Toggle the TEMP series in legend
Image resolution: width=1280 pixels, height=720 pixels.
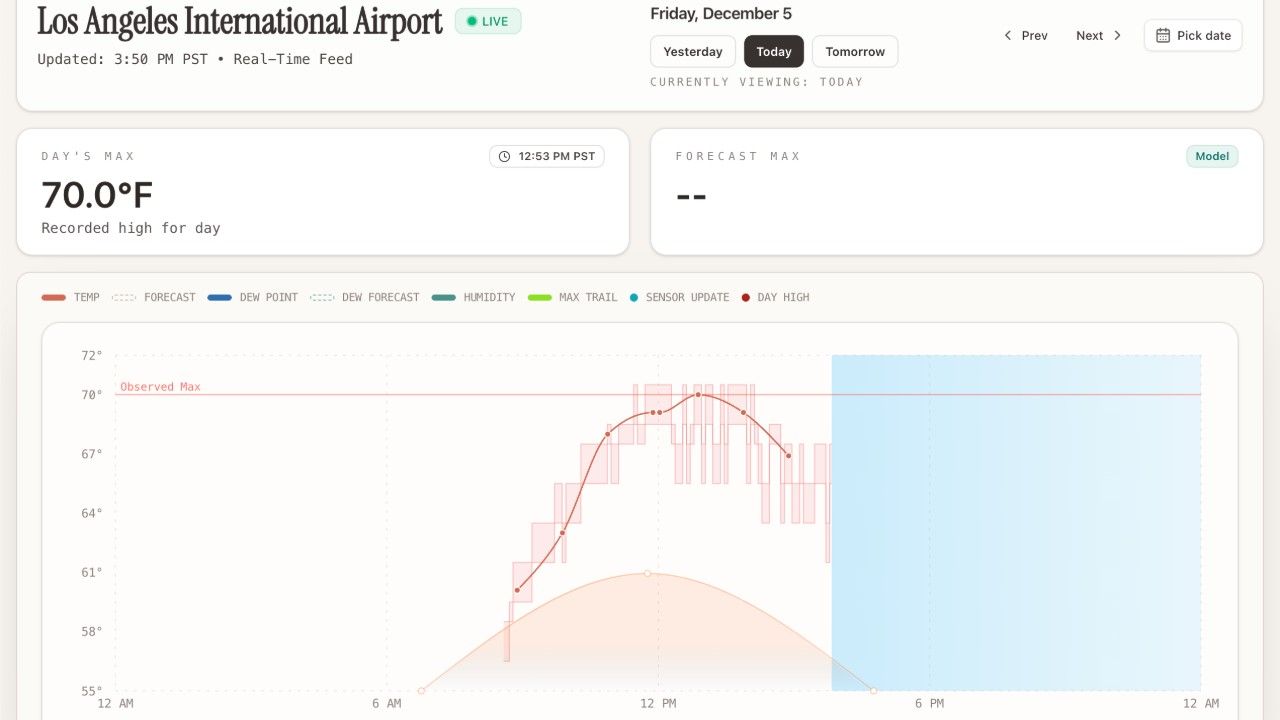pos(70,297)
